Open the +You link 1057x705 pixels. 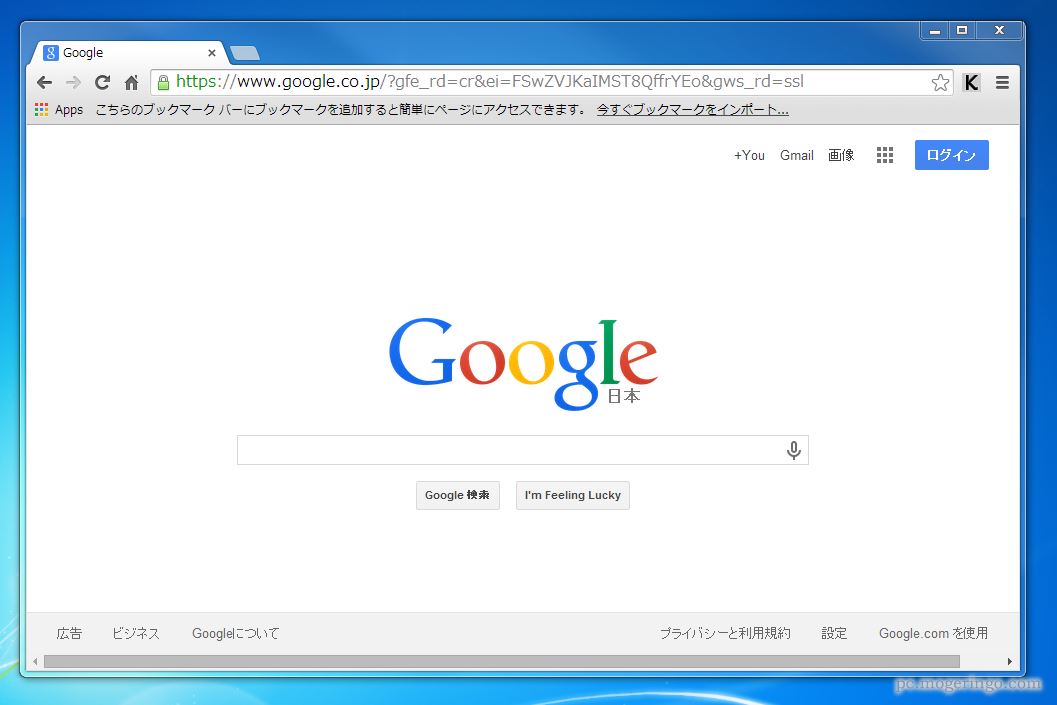749,155
